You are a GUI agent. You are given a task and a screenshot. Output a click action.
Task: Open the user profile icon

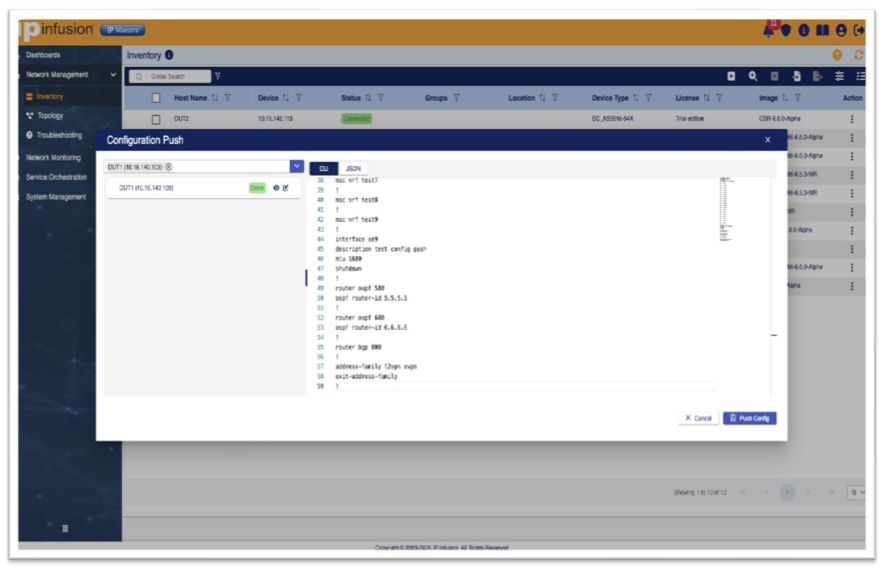click(x=841, y=30)
